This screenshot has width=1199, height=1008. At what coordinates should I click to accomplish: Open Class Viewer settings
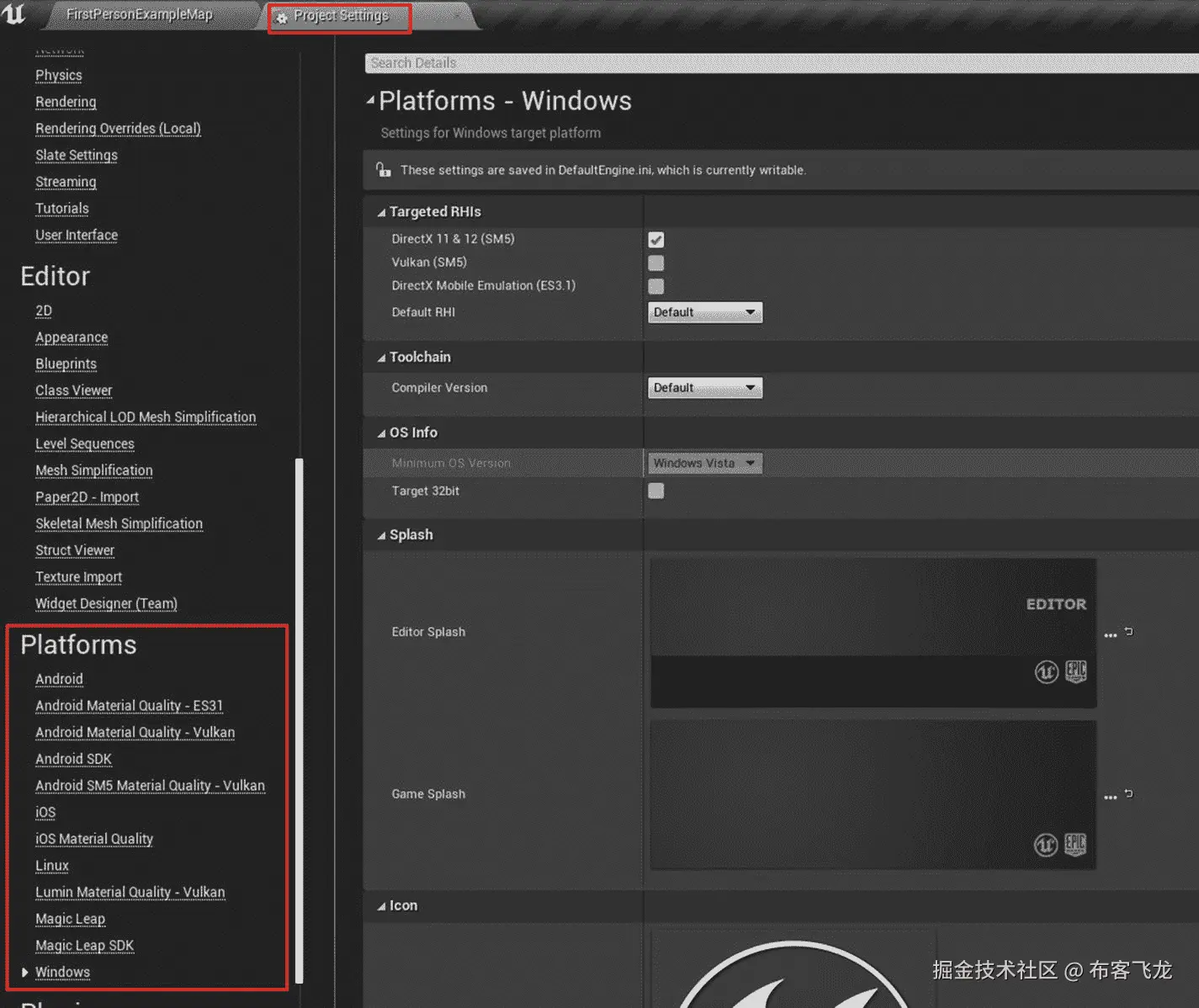pyautogui.click(x=74, y=390)
